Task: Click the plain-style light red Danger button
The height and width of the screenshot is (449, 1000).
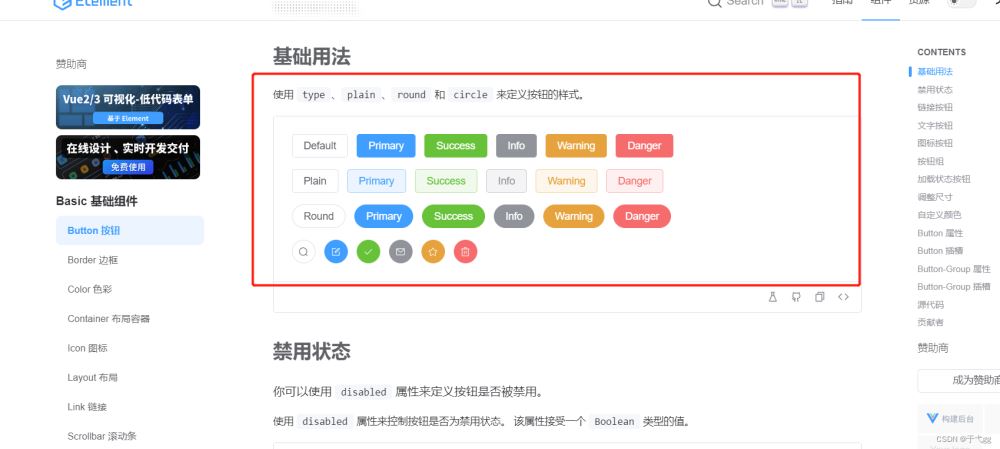Action: [635, 180]
